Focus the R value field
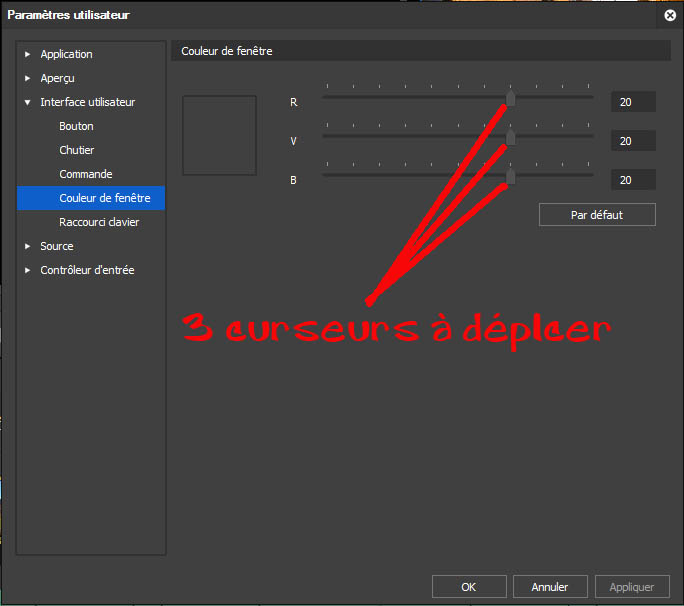Viewport: 684px width, 606px height. click(633, 102)
